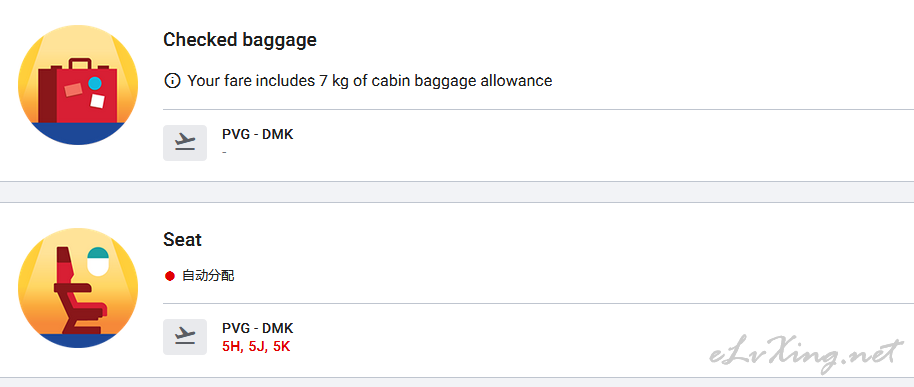The width and height of the screenshot is (914, 387).
Task: Click the blue sticker on the suitcase
Action: coord(94,83)
